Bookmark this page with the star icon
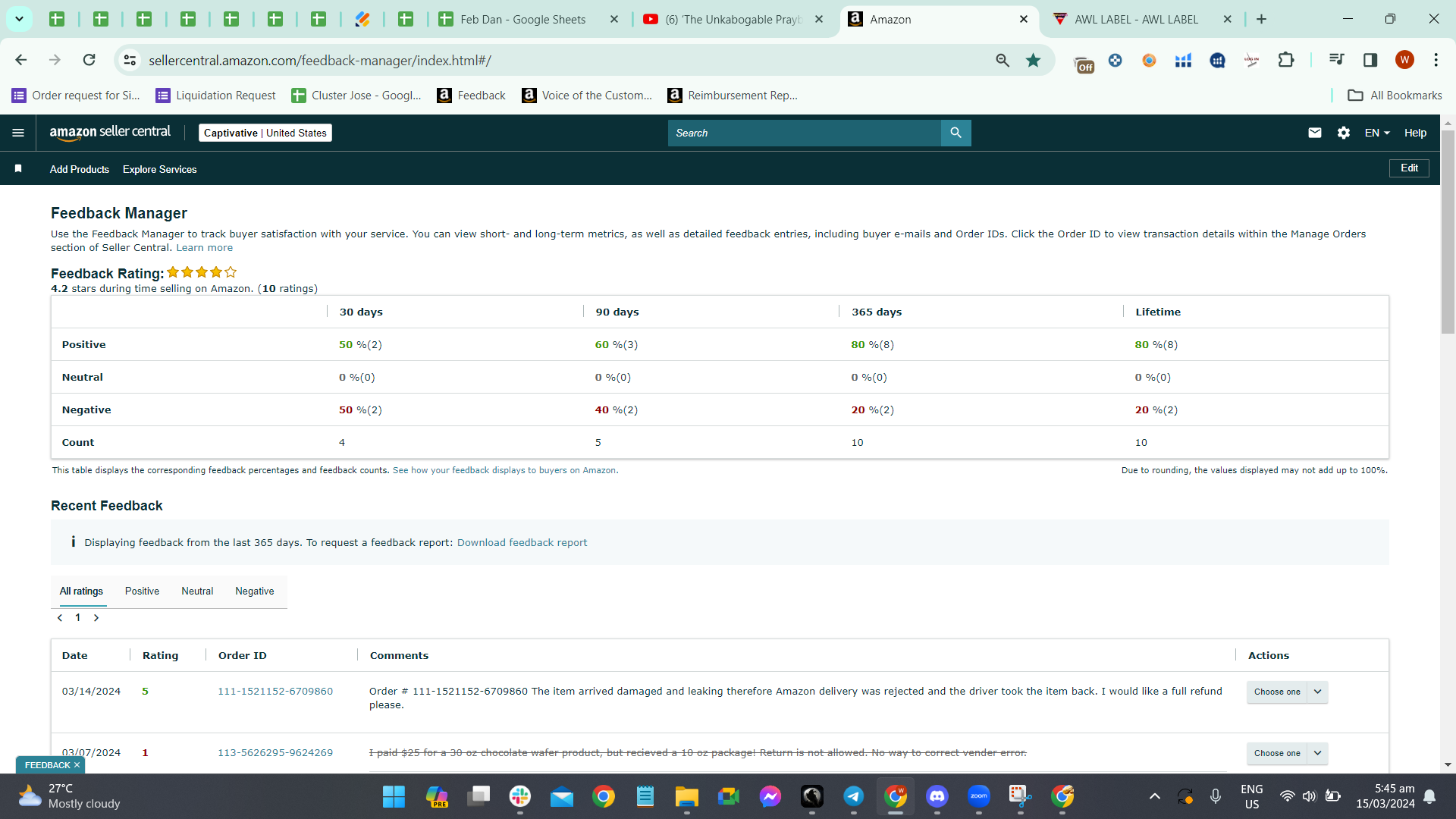The height and width of the screenshot is (819, 1456). click(1033, 60)
